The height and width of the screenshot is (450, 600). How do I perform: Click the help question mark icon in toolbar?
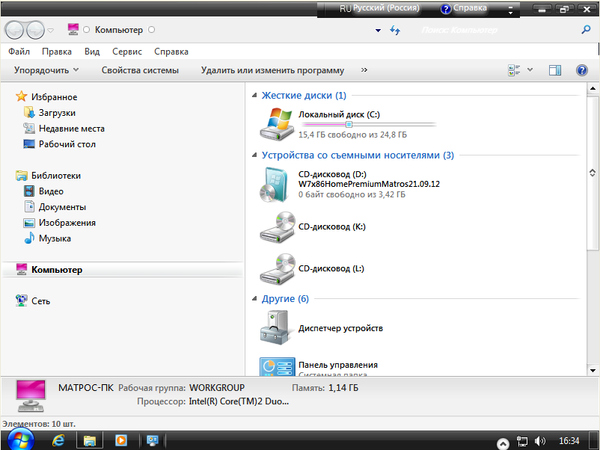pos(580,70)
